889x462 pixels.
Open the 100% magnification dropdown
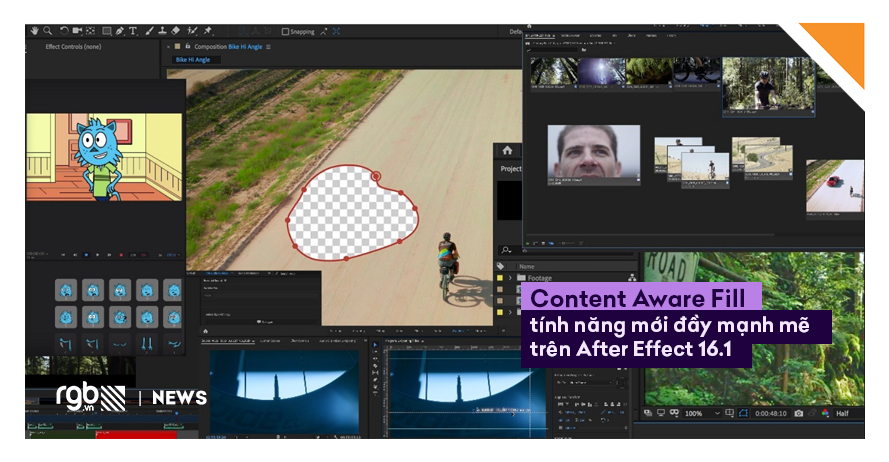pos(698,413)
